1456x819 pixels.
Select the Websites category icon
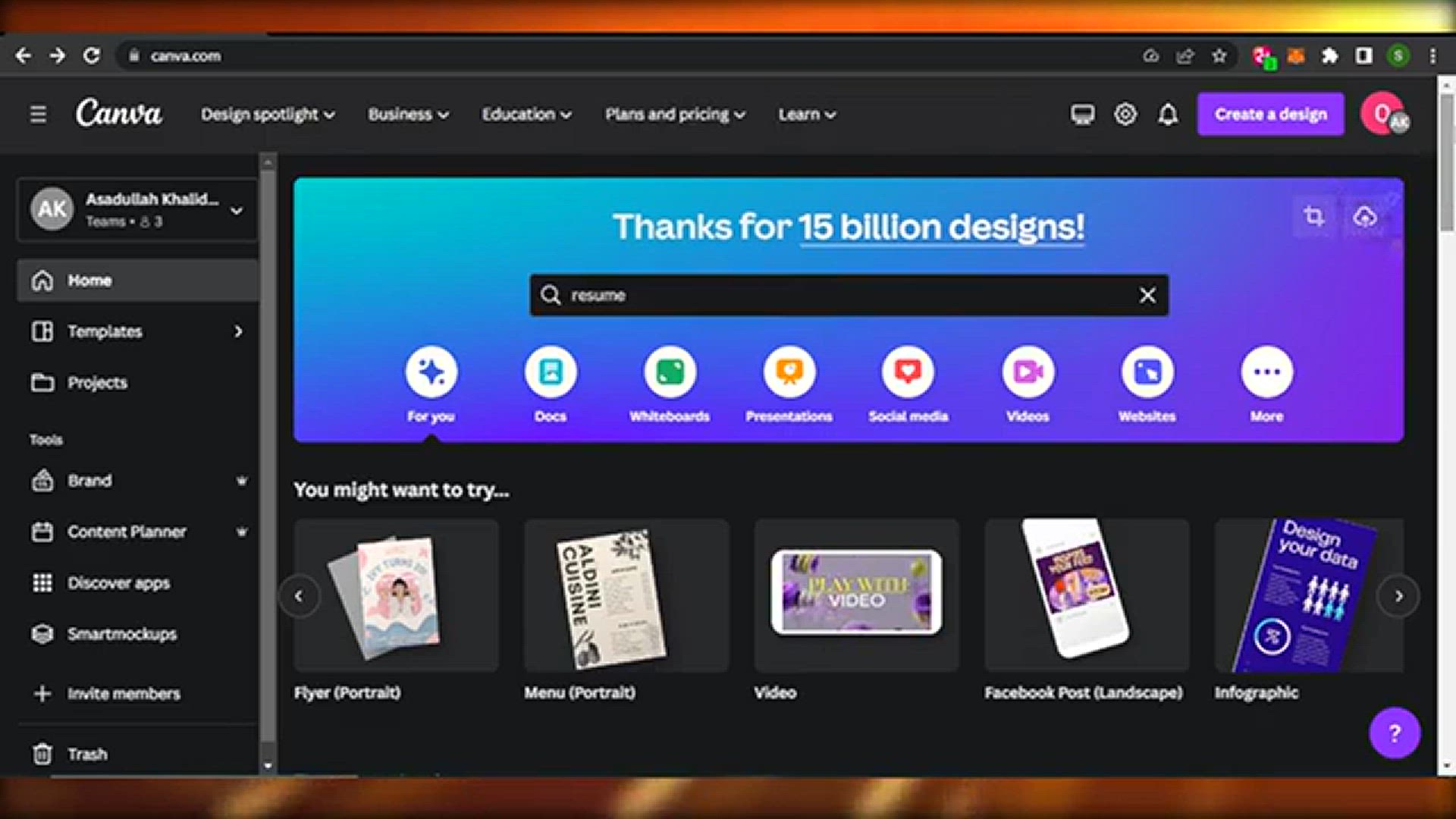(1147, 372)
